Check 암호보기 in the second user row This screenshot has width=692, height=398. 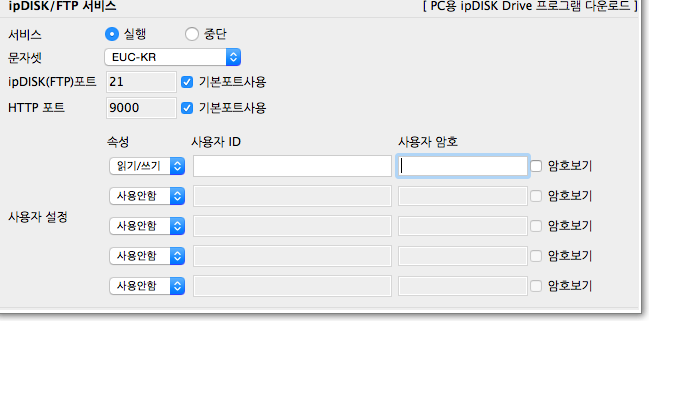(536, 196)
